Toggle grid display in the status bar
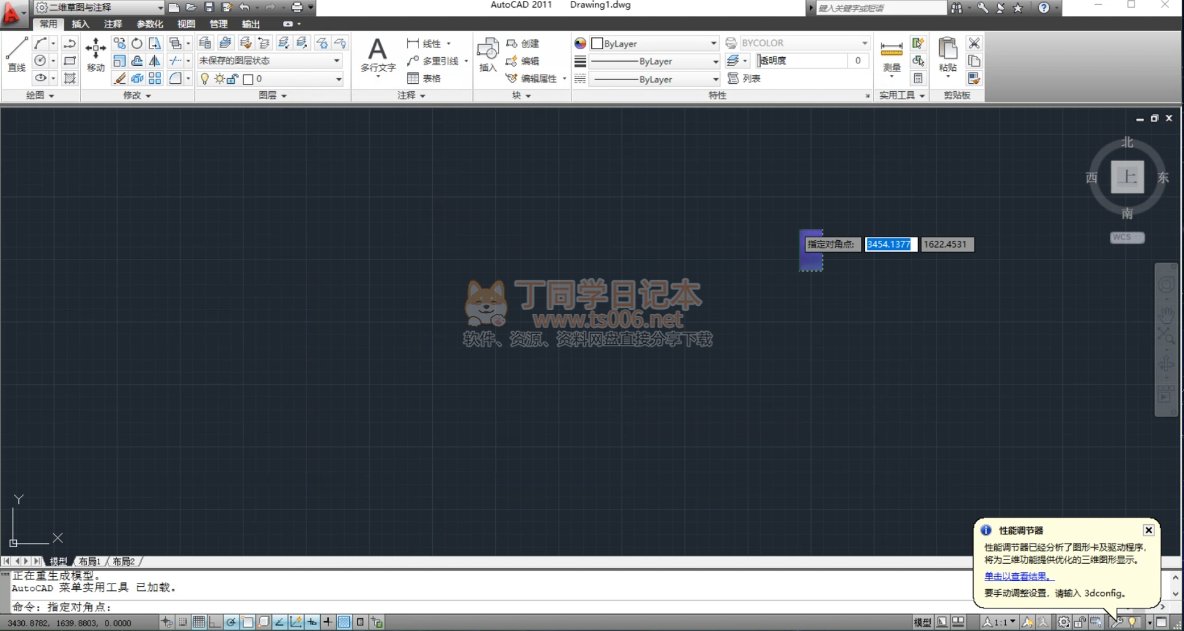The height and width of the screenshot is (631, 1184). pos(199,623)
